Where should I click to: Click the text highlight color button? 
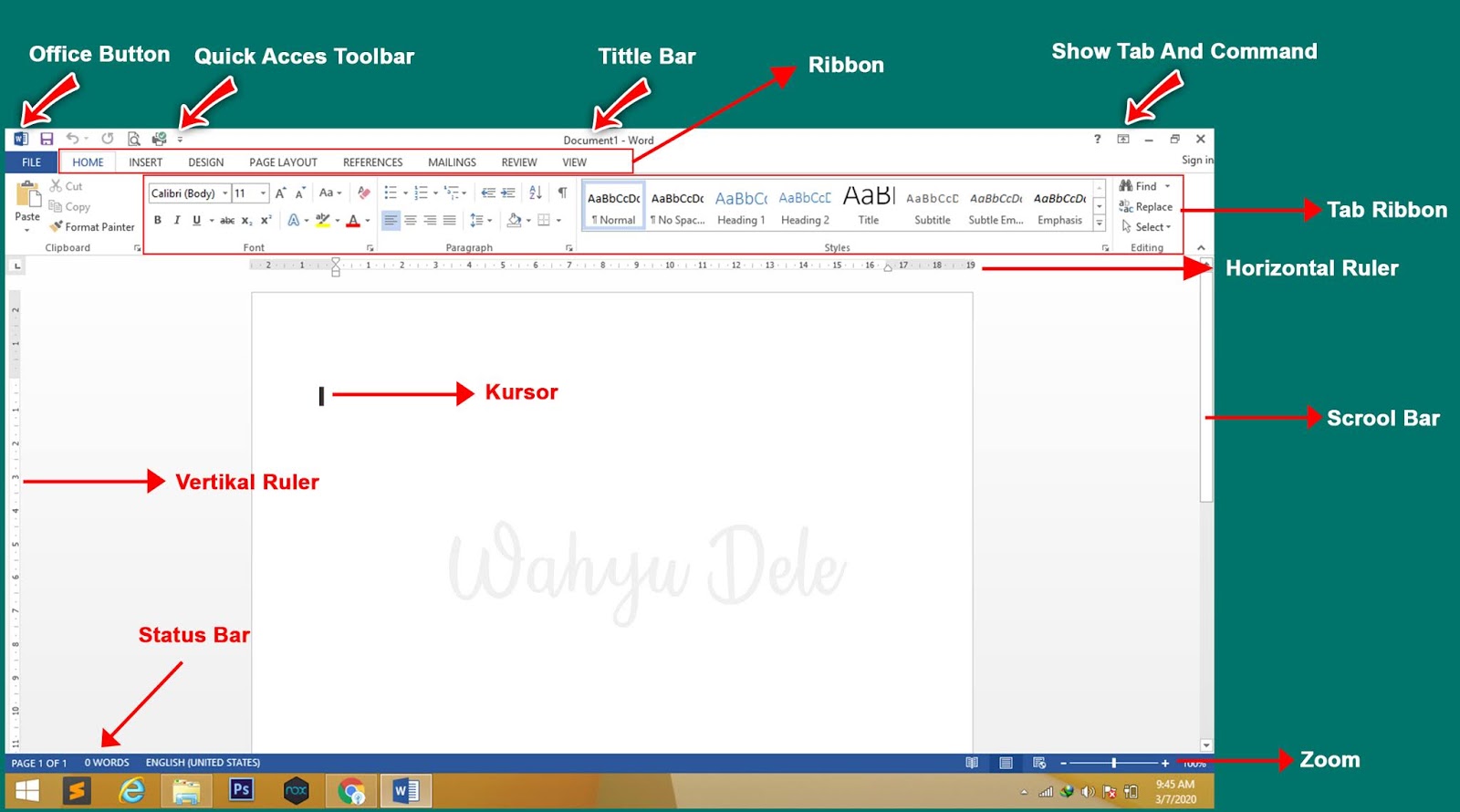pyautogui.click(x=322, y=220)
